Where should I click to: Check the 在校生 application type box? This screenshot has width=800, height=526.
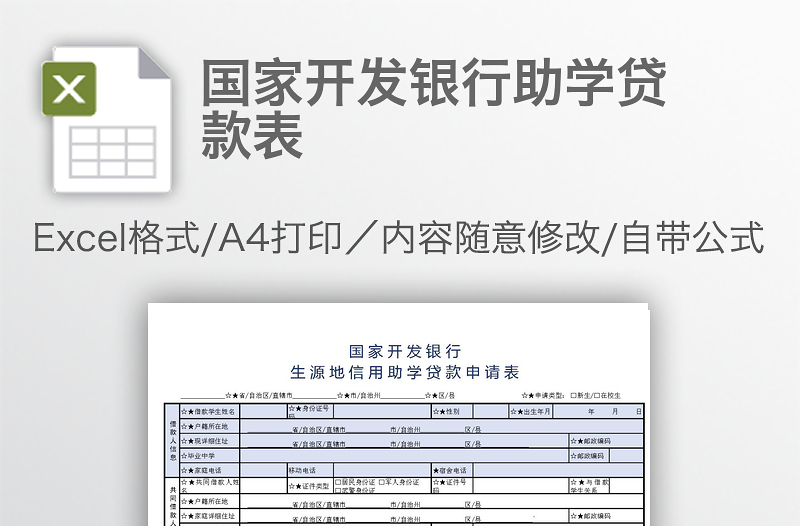tap(597, 395)
